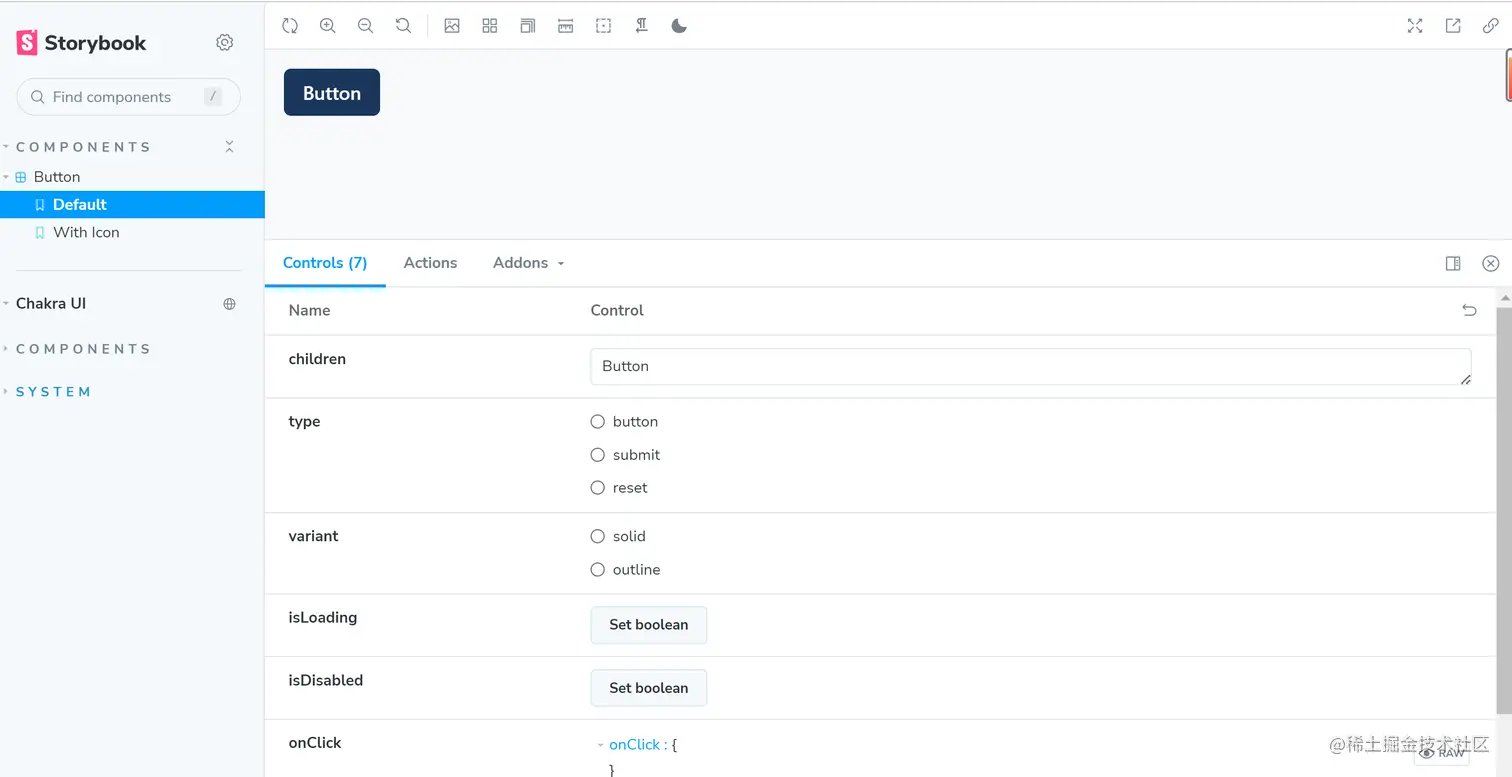Set boolean for isLoading
This screenshot has height=777, width=1512.
pyautogui.click(x=649, y=625)
